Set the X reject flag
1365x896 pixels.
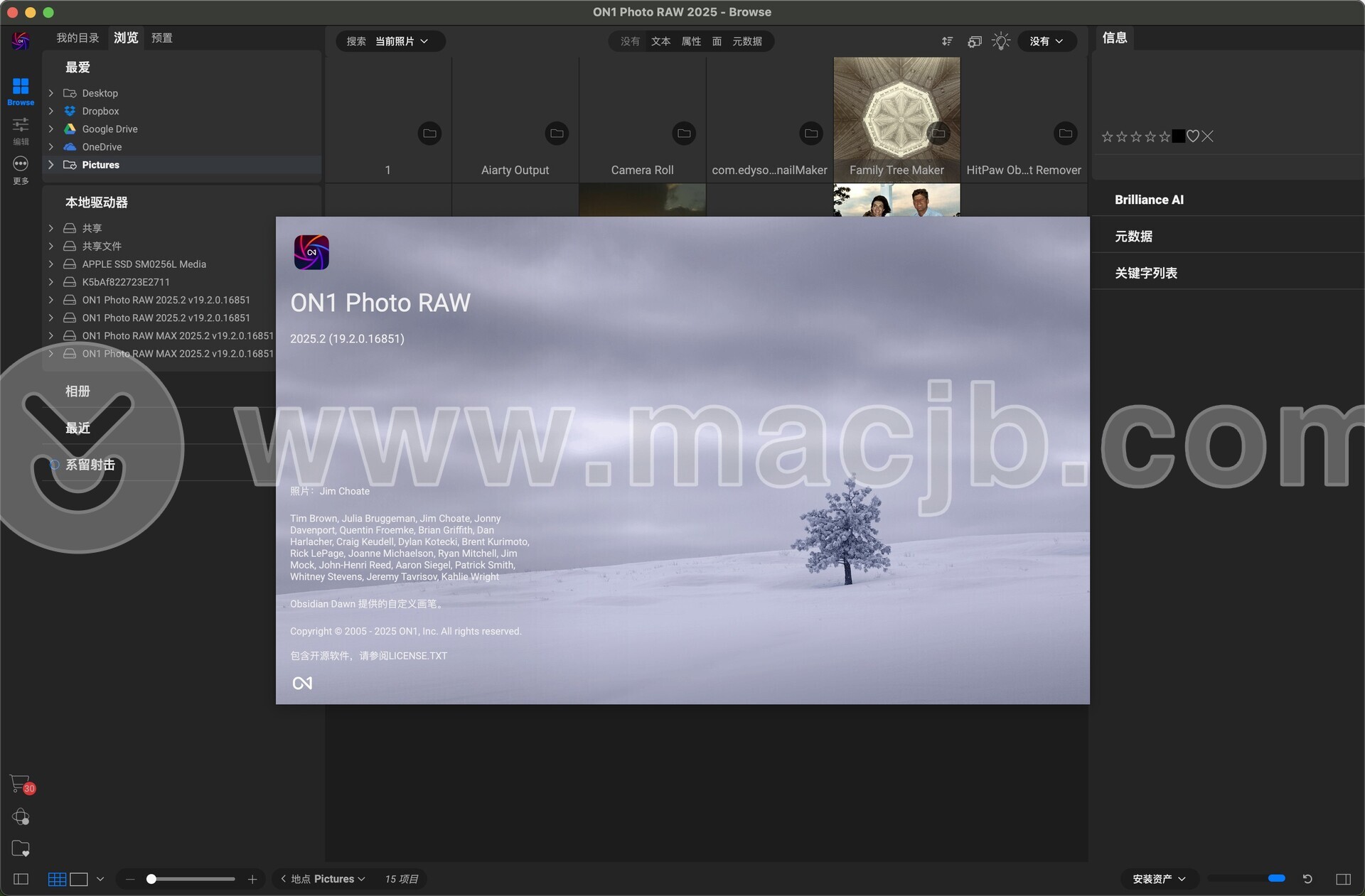pyautogui.click(x=1207, y=136)
